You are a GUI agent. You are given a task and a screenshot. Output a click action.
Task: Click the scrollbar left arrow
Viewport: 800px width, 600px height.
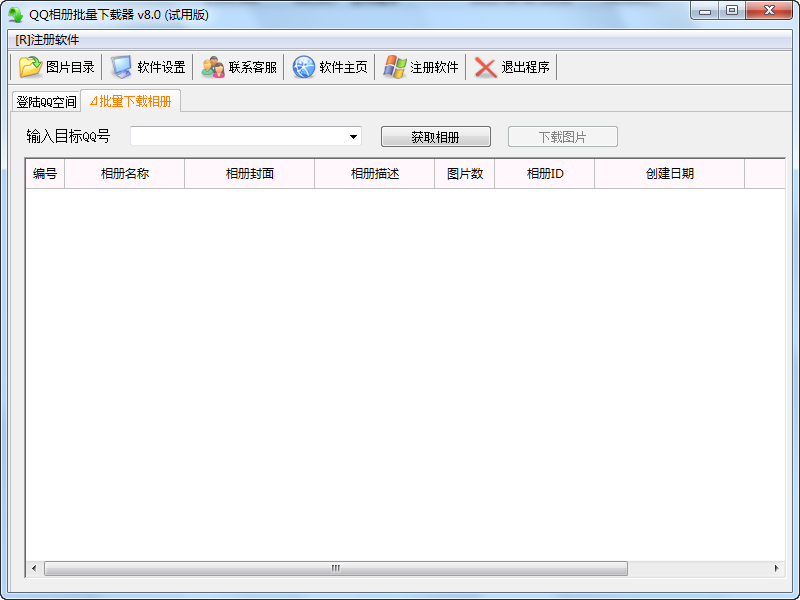[x=34, y=568]
